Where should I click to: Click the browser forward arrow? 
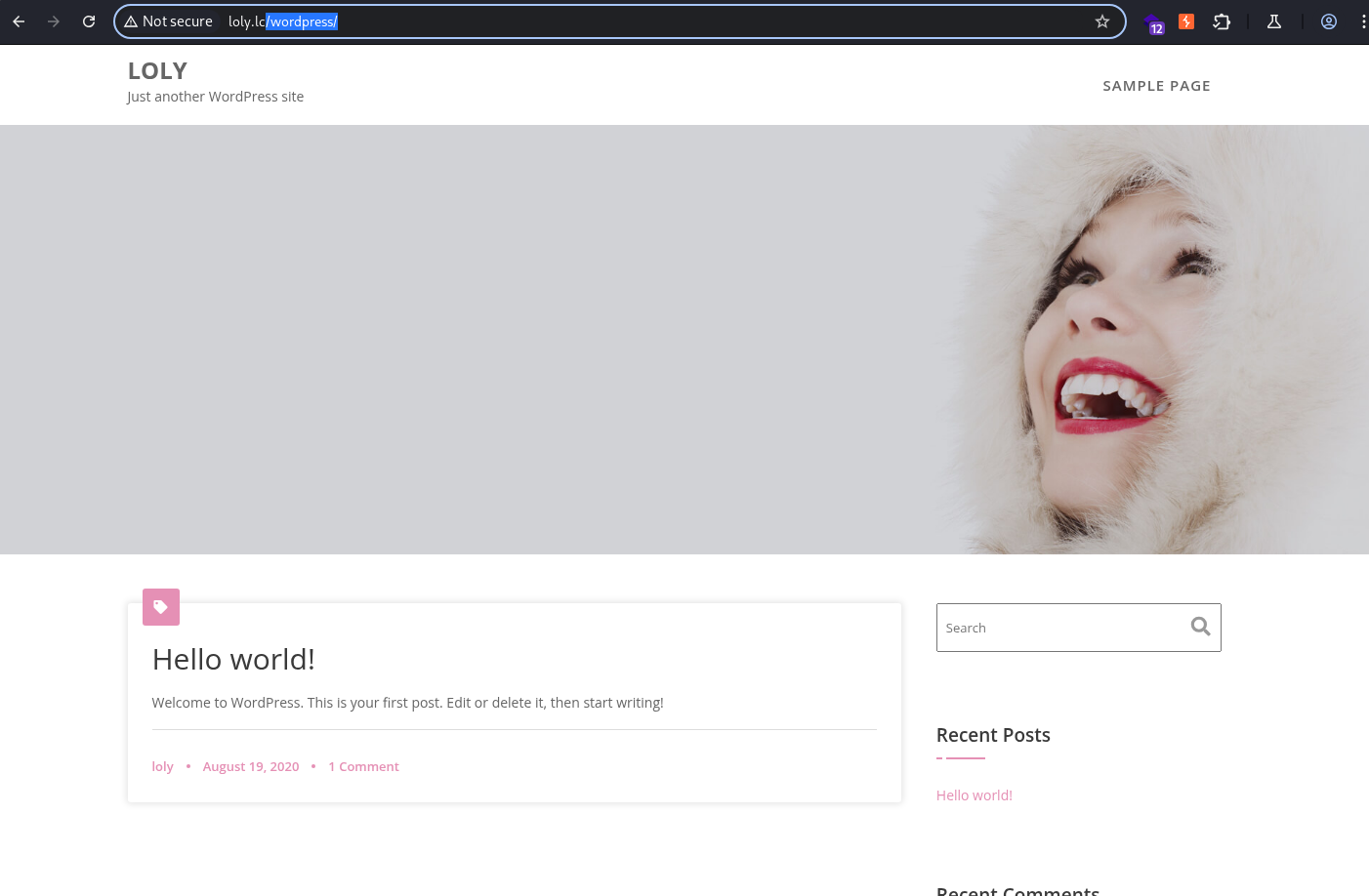tap(54, 21)
